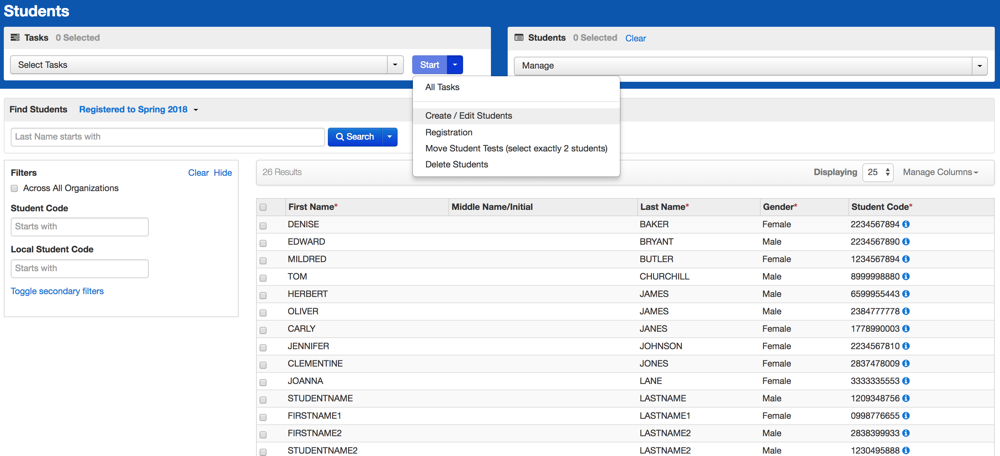Click the Last Name starts with field
Viewport: 1000px width, 456px height.
(x=167, y=137)
